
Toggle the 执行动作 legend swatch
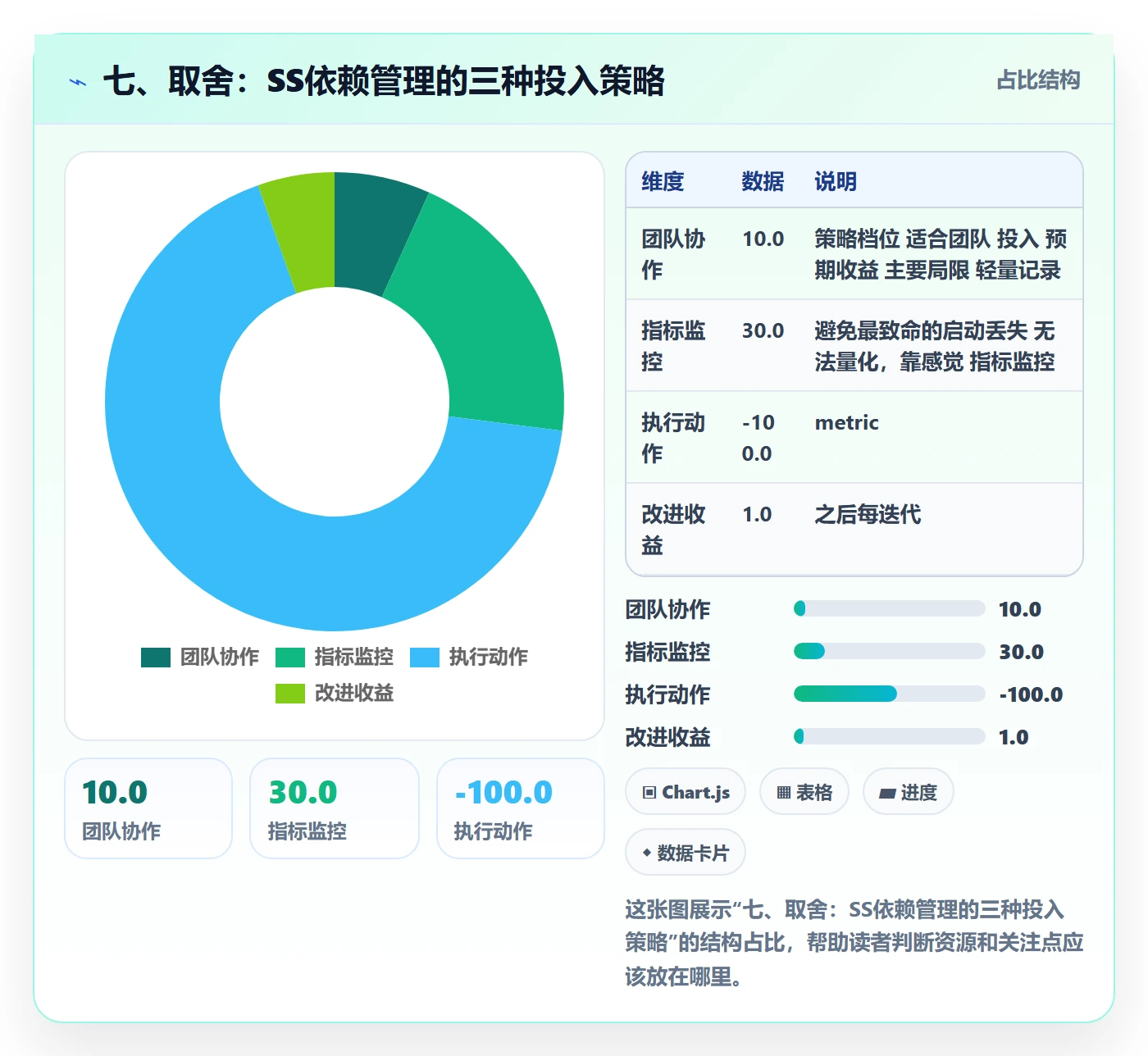(x=425, y=658)
